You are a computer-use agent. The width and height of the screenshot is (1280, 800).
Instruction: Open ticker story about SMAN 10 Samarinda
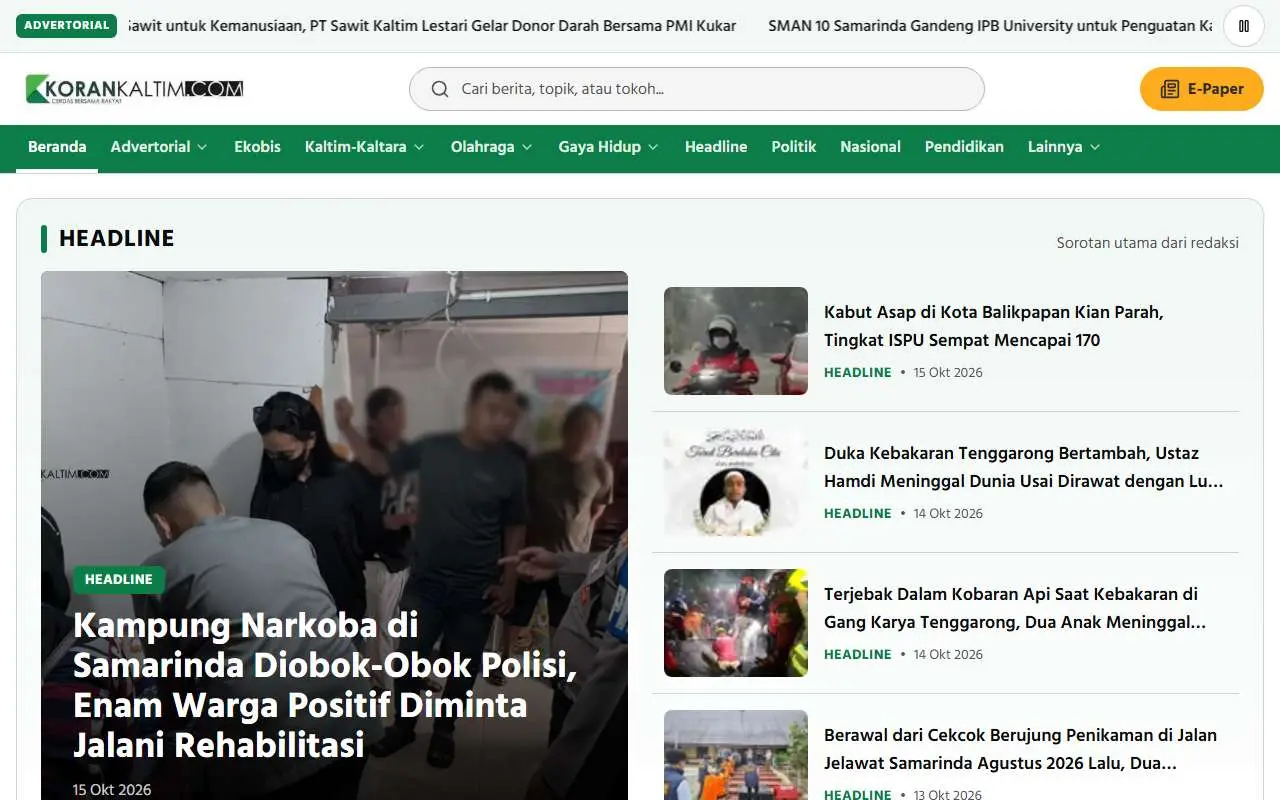pyautogui.click(x=990, y=26)
